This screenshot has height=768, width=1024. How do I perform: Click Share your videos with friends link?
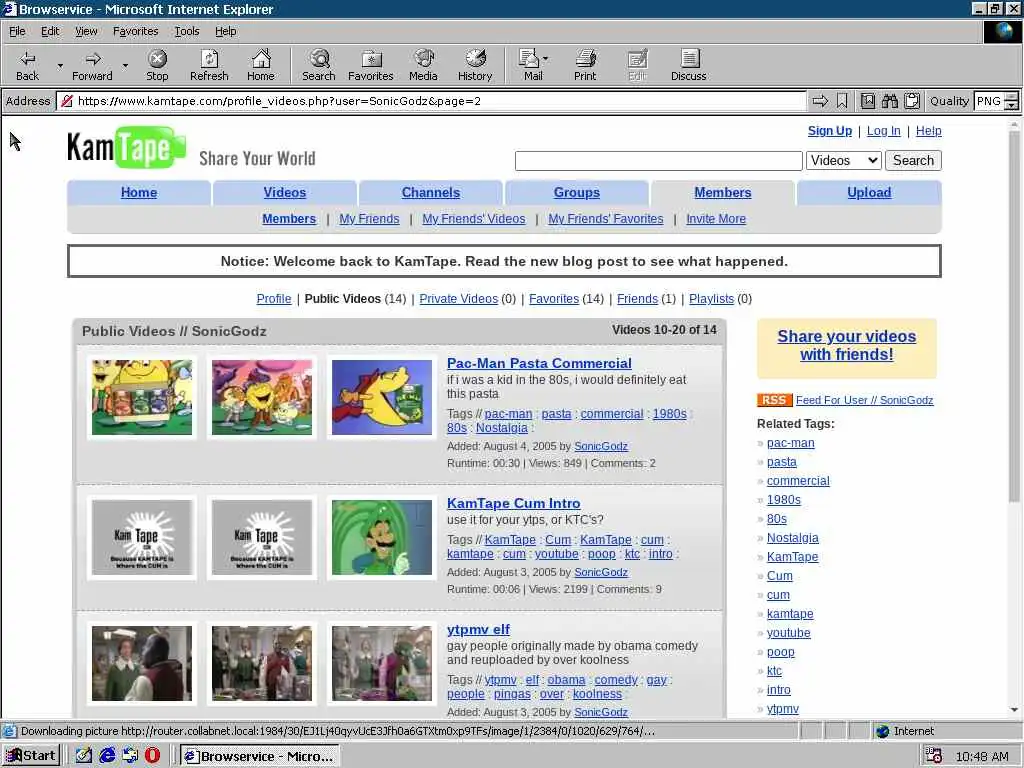point(846,345)
